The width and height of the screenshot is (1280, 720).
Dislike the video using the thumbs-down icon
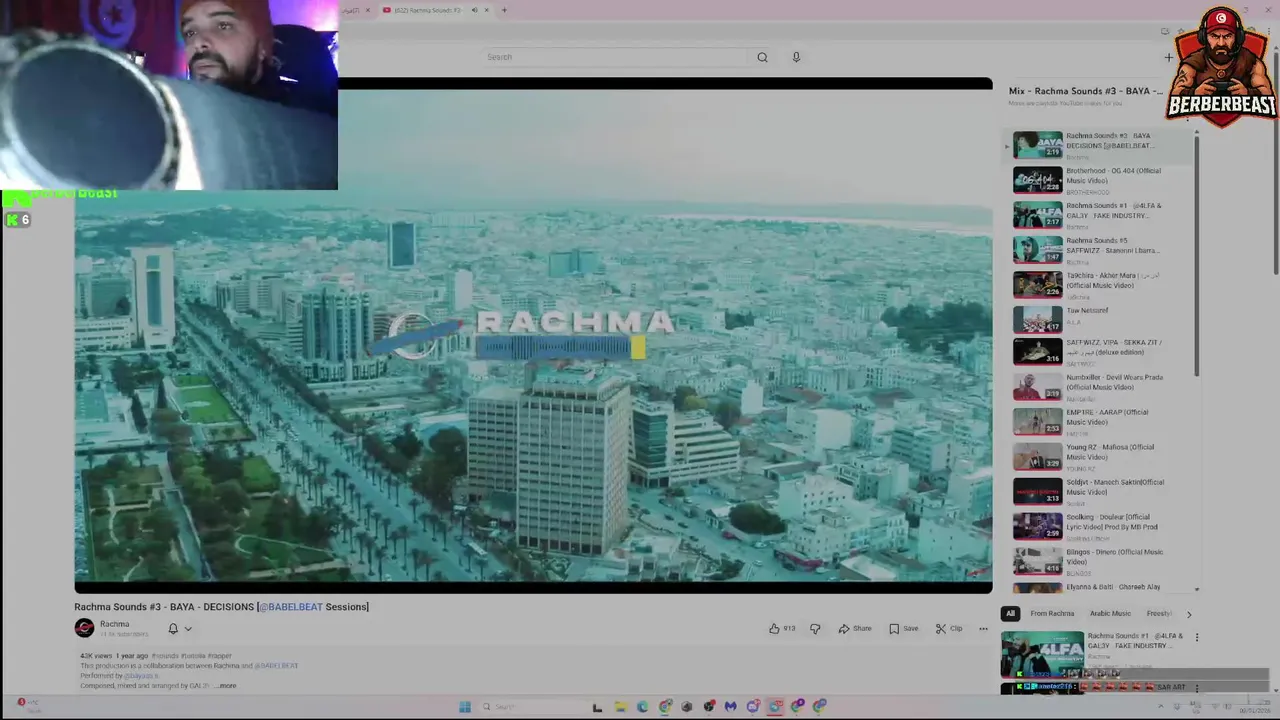(x=815, y=628)
